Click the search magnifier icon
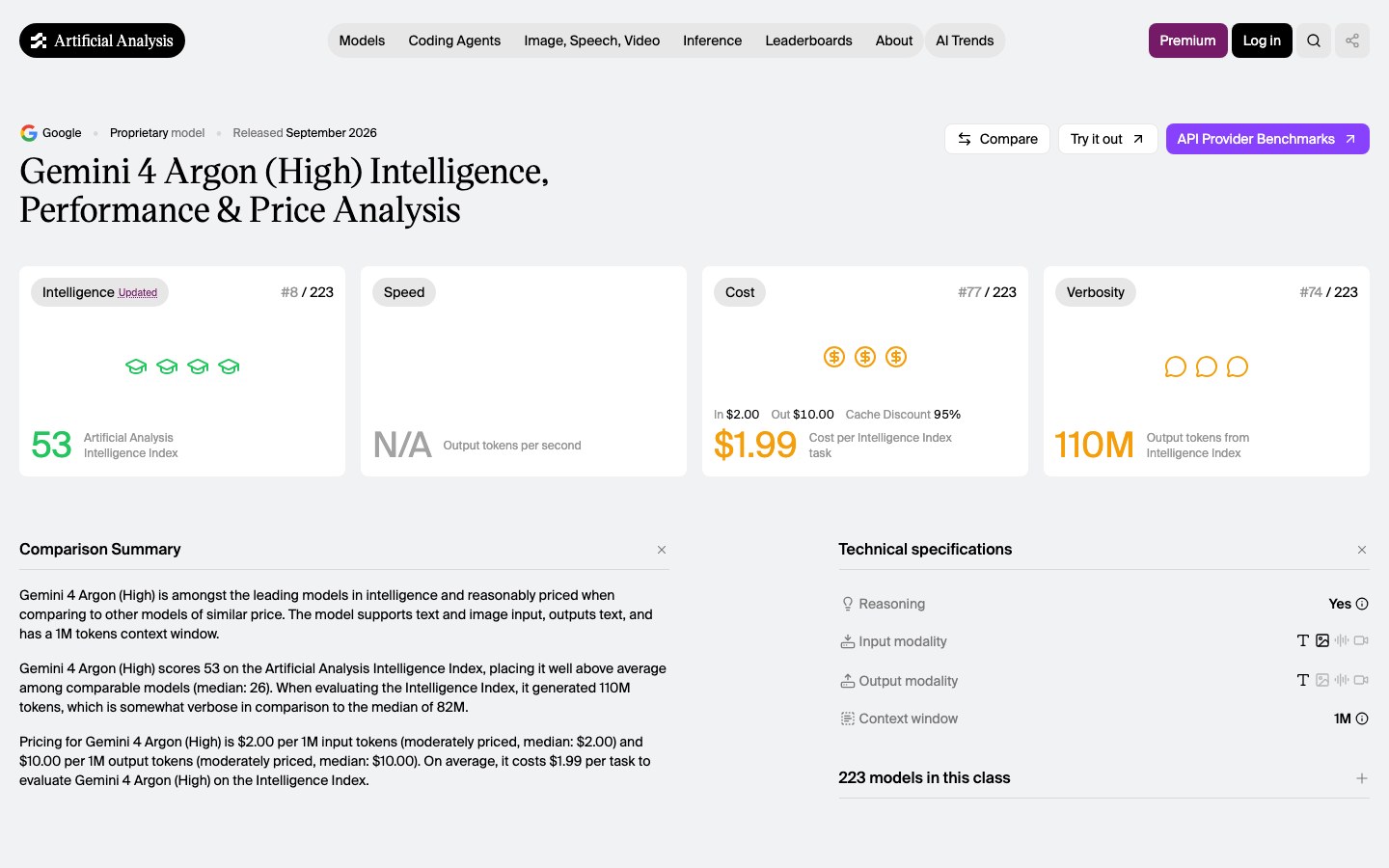The height and width of the screenshot is (868, 1389). coord(1314,41)
